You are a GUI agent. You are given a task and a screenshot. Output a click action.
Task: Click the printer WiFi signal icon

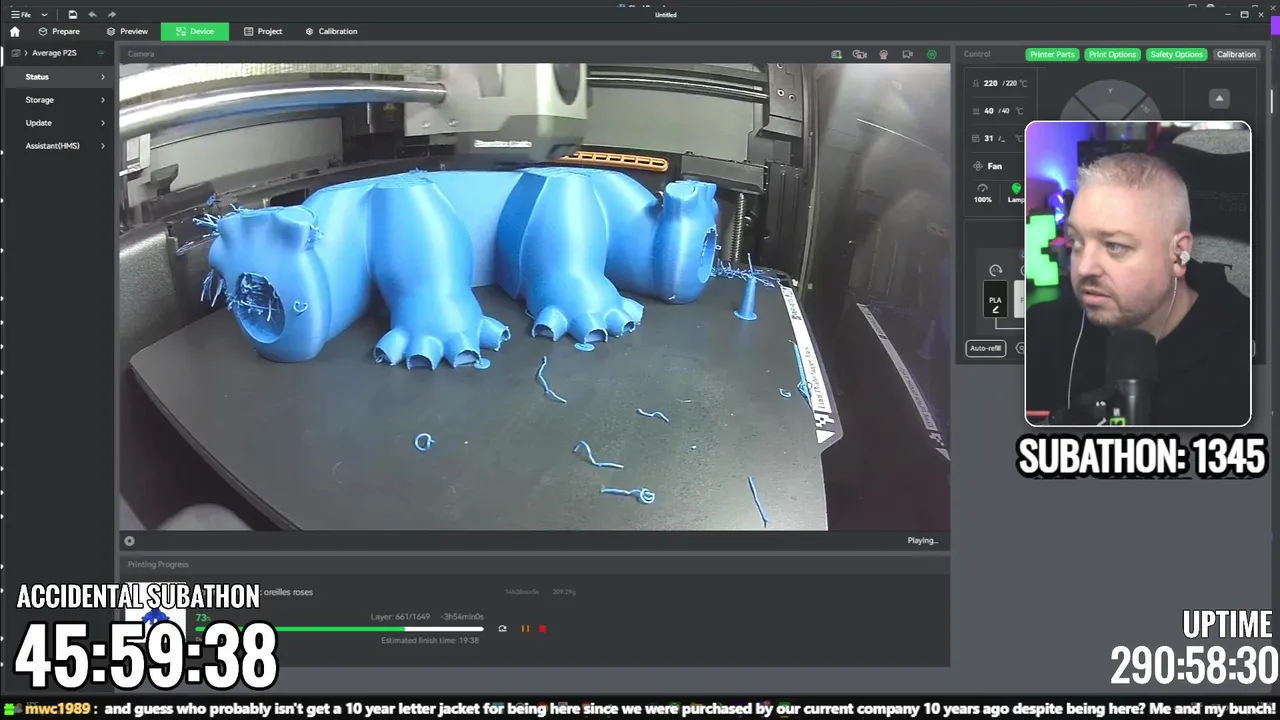[x=101, y=53]
